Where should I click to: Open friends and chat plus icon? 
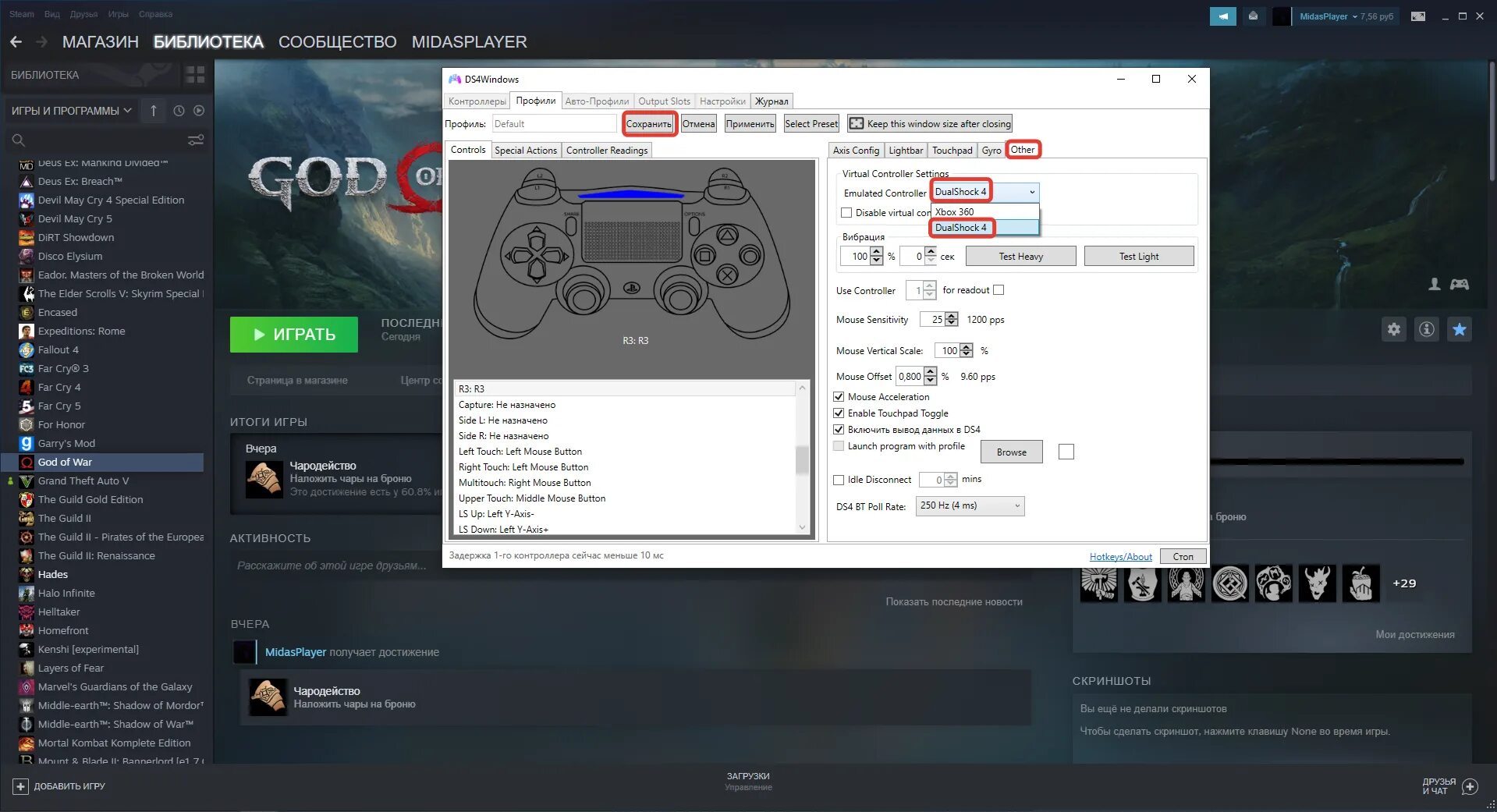(1470, 786)
